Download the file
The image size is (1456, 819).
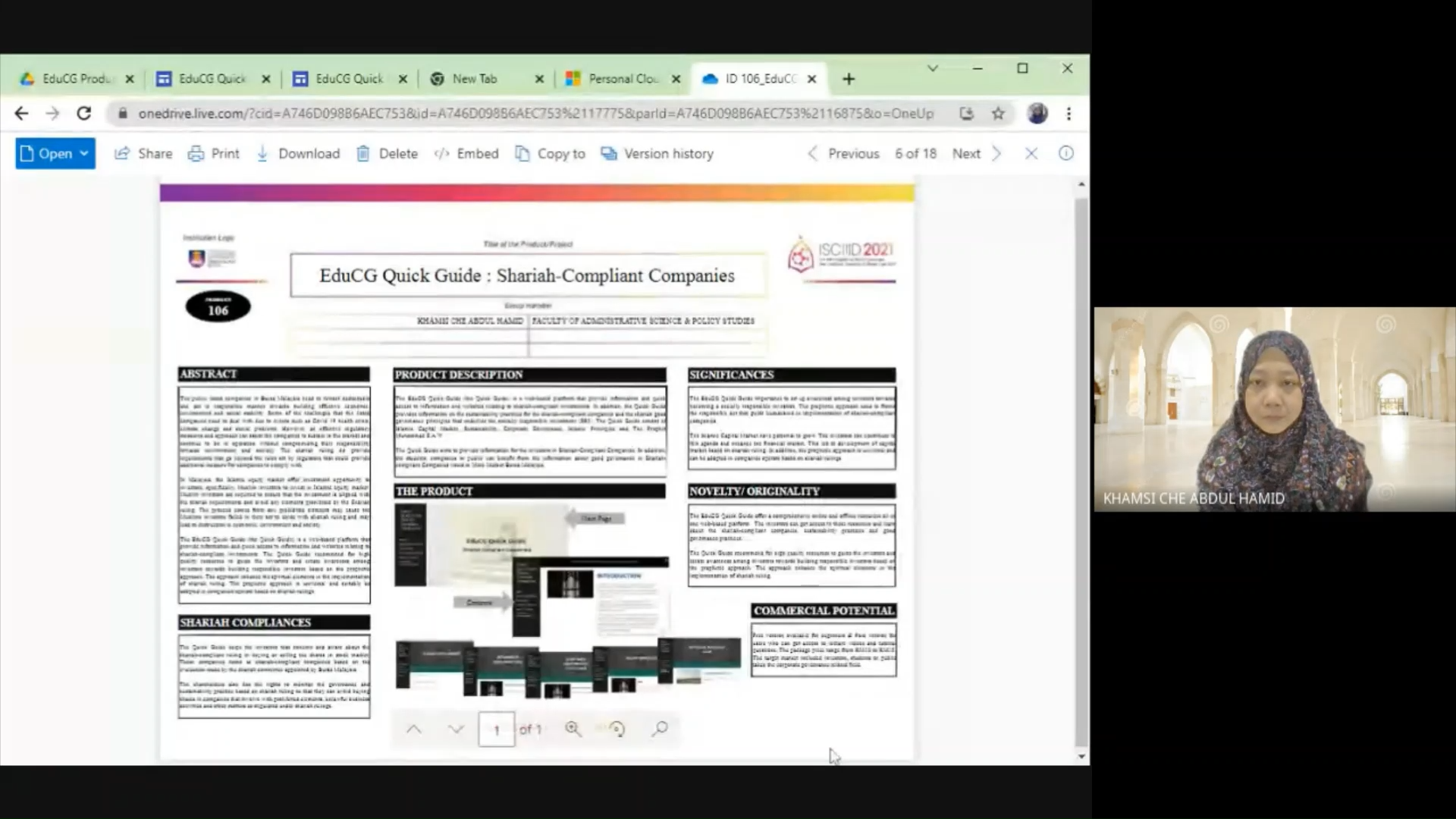pos(298,153)
